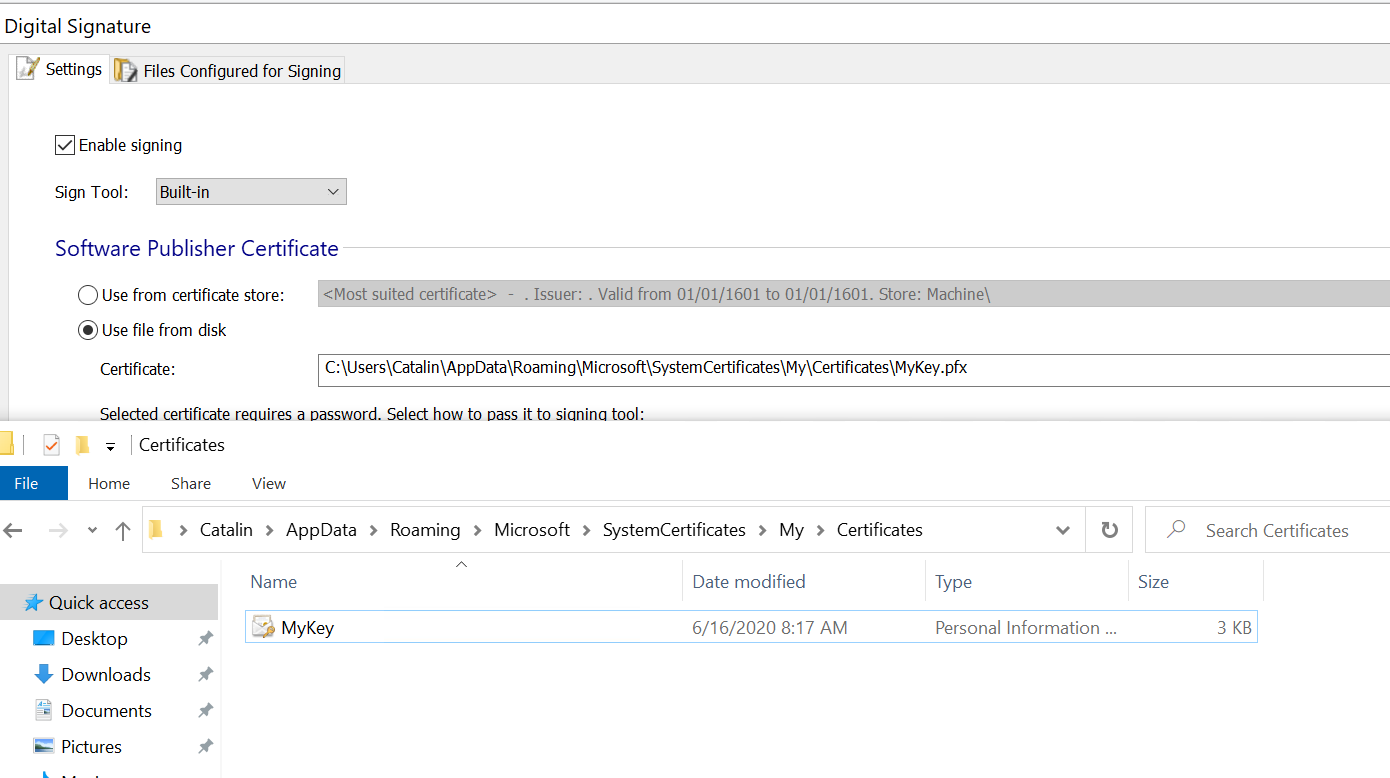Click the New folder quick access icon
This screenshot has width=1390, height=778.
tap(82, 445)
